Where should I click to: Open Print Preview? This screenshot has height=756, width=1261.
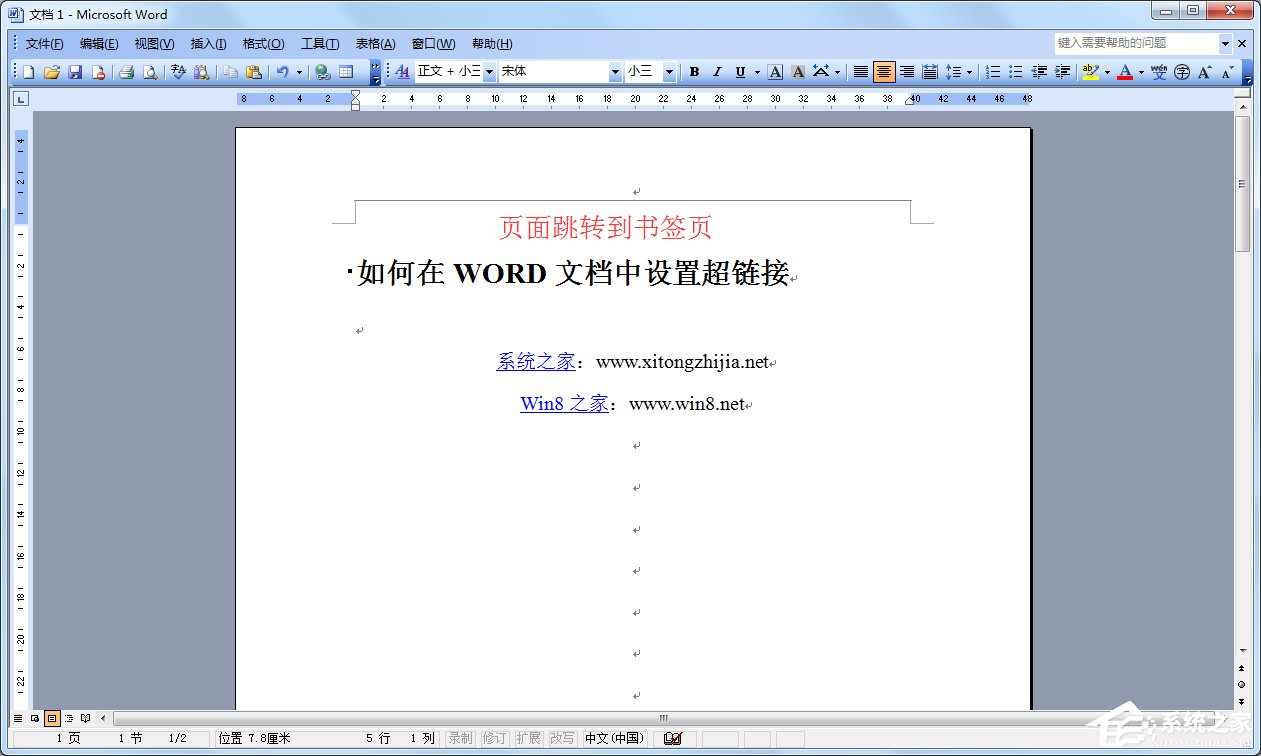(x=152, y=71)
